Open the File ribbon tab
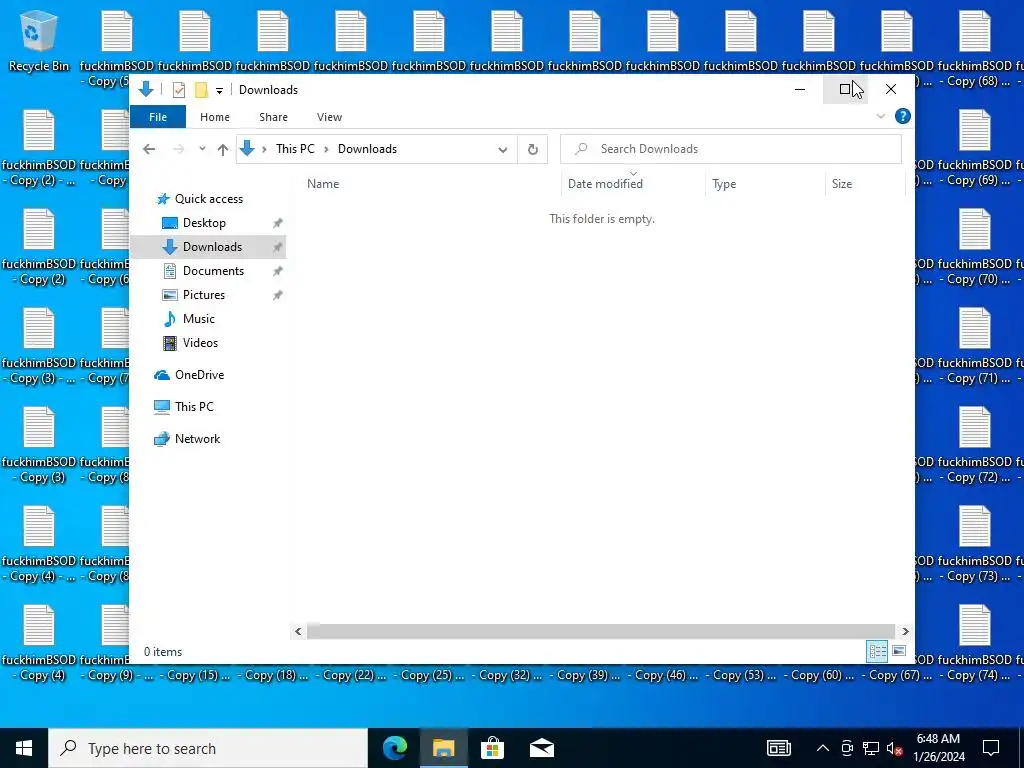This screenshot has width=1024, height=768. click(x=158, y=117)
